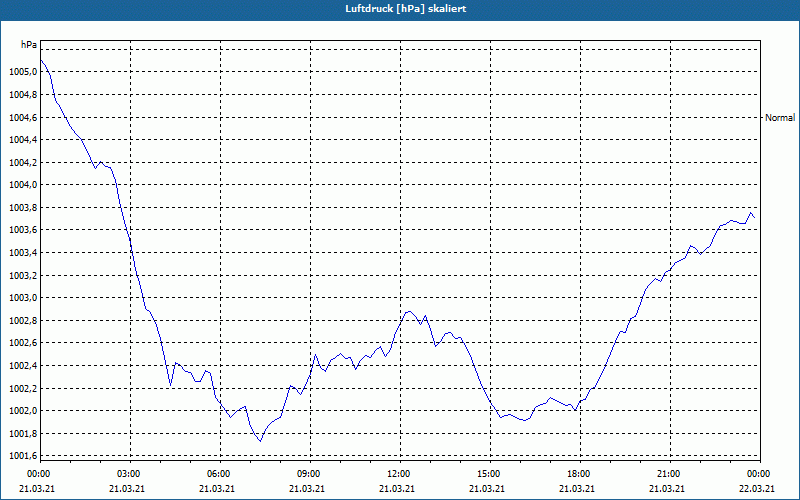The width and height of the screenshot is (800, 500).
Task: Click the 12:00 time label
Action: [x=400, y=474]
